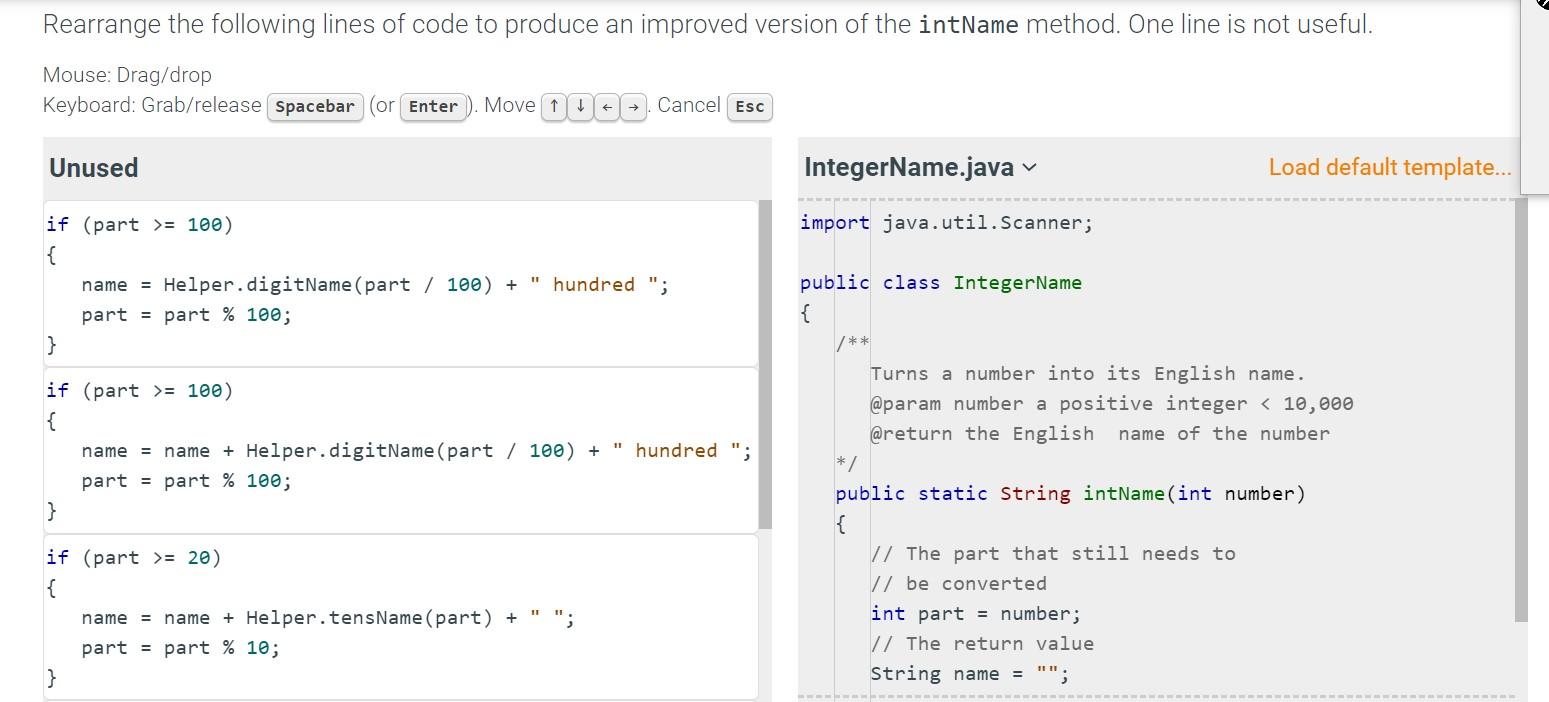Click the line 'int part = number;'
This screenshot has height=702, width=1549.
pyautogui.click(x=975, y=613)
